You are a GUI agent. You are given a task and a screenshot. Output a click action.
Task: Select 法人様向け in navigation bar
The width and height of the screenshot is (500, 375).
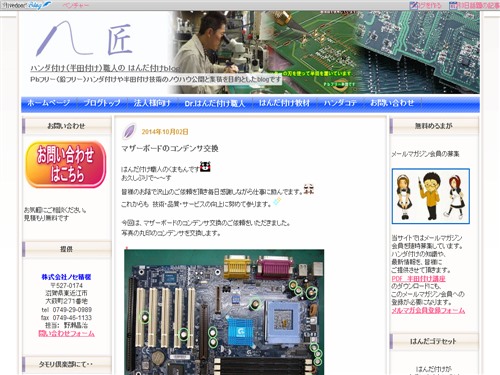(152, 103)
